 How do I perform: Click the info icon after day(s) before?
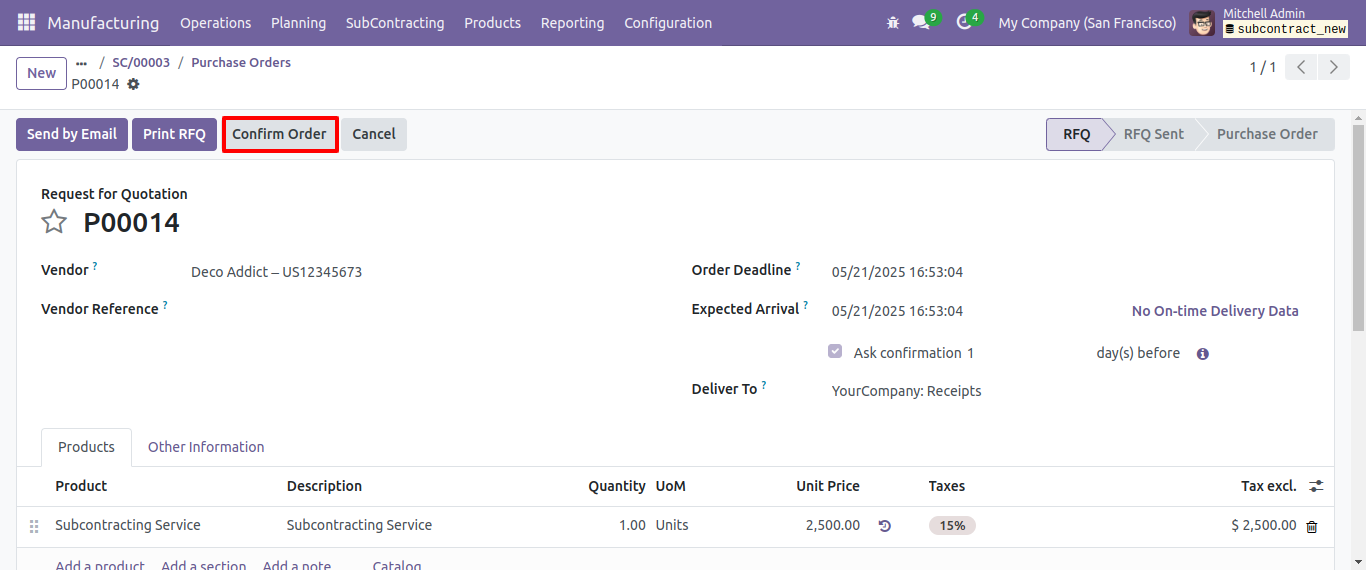click(1203, 354)
